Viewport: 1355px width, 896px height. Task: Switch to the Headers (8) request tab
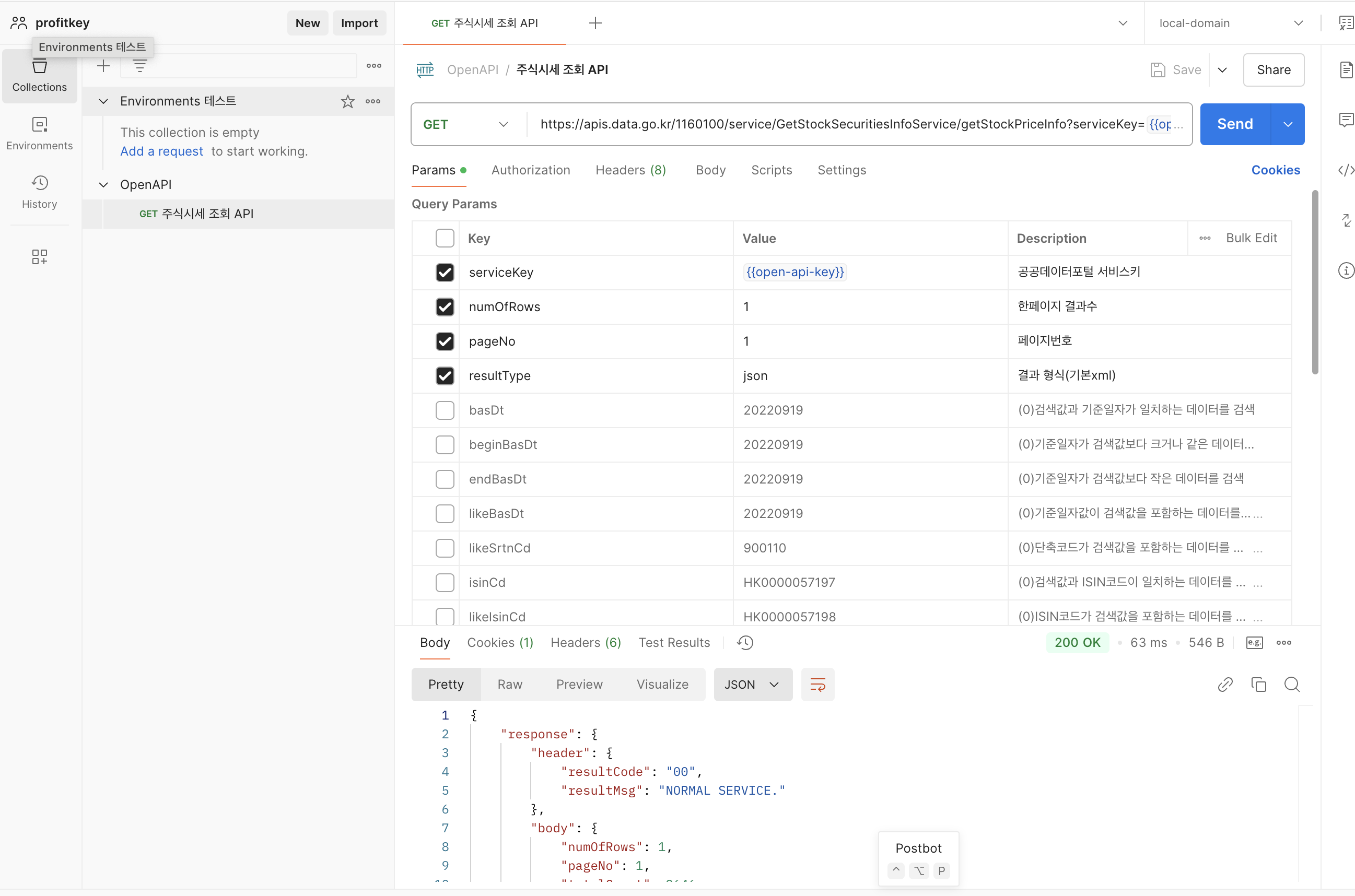click(x=631, y=170)
